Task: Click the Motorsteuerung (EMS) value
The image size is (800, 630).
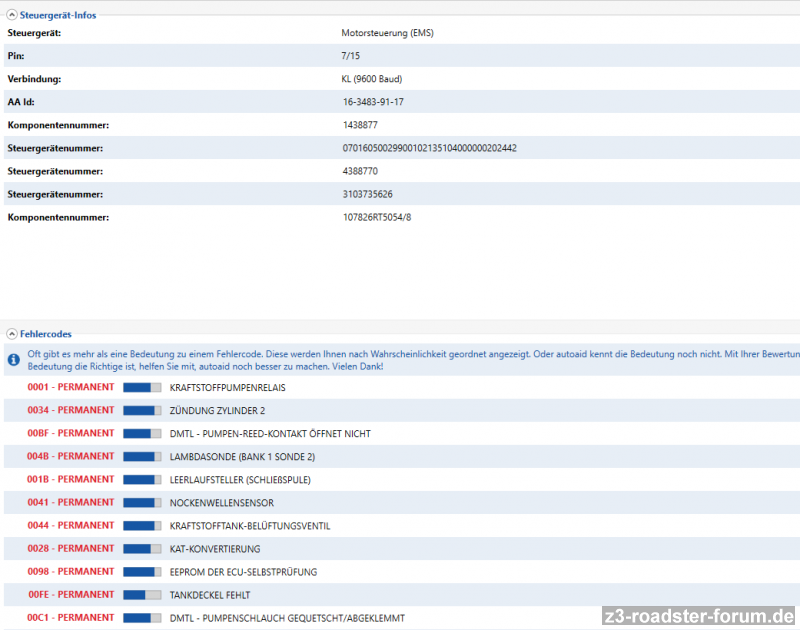Action: [387, 33]
